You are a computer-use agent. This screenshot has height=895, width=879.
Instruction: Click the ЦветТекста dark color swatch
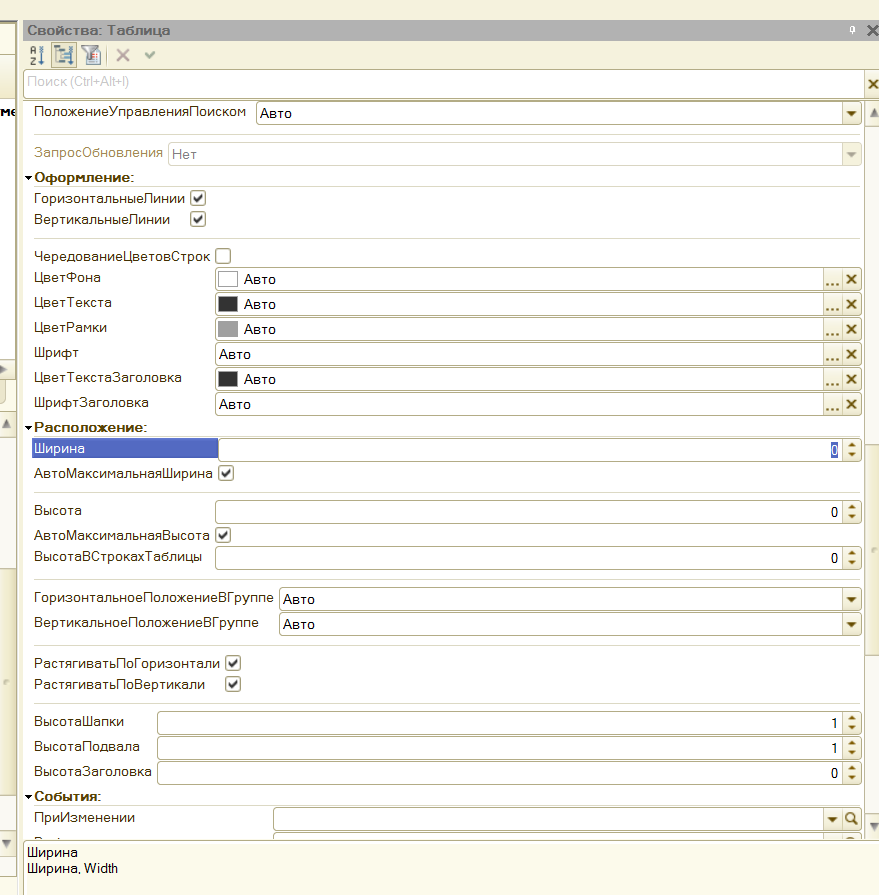228,304
